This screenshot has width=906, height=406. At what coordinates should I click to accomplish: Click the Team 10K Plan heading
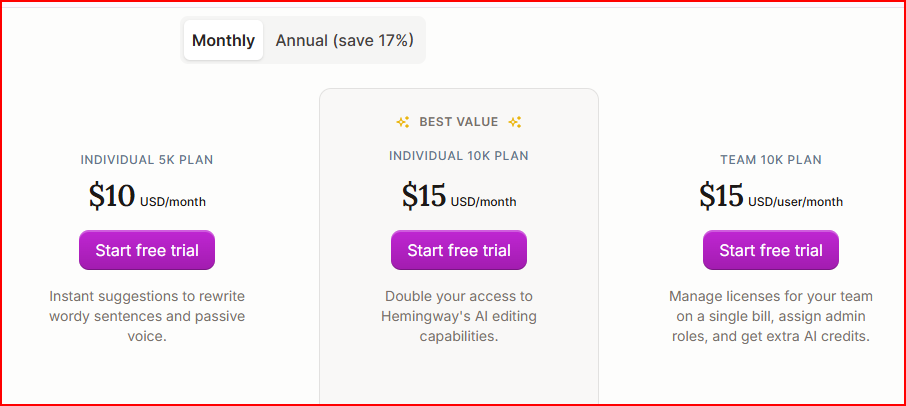tap(771, 159)
